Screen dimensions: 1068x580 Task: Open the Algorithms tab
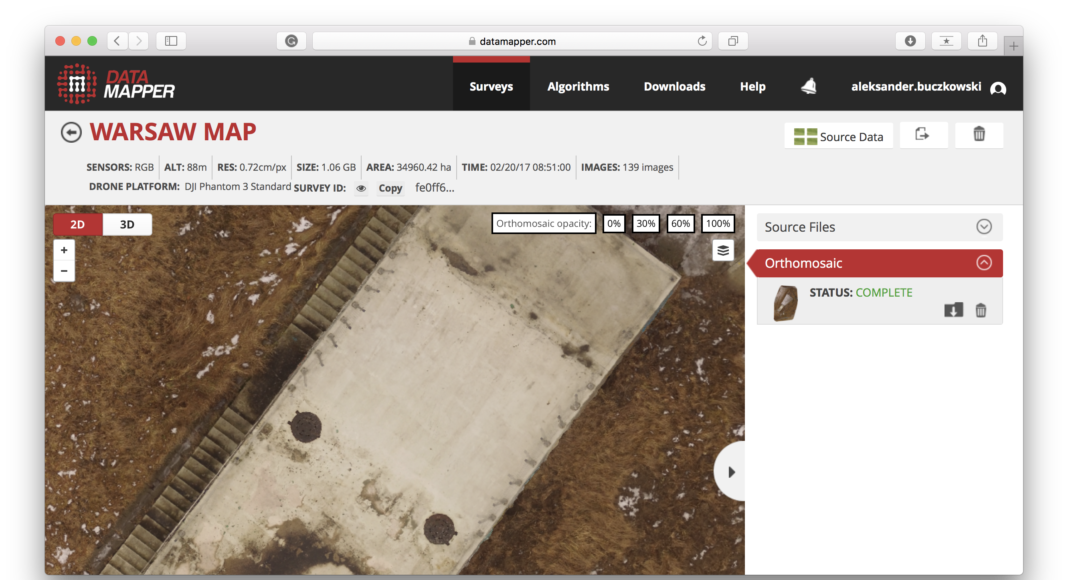click(578, 87)
